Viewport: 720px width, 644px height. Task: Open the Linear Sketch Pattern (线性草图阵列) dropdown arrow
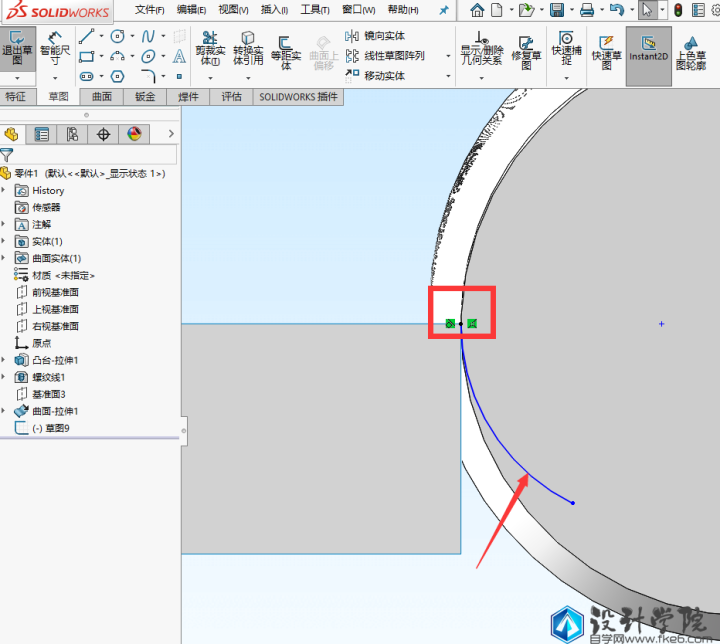click(x=448, y=56)
